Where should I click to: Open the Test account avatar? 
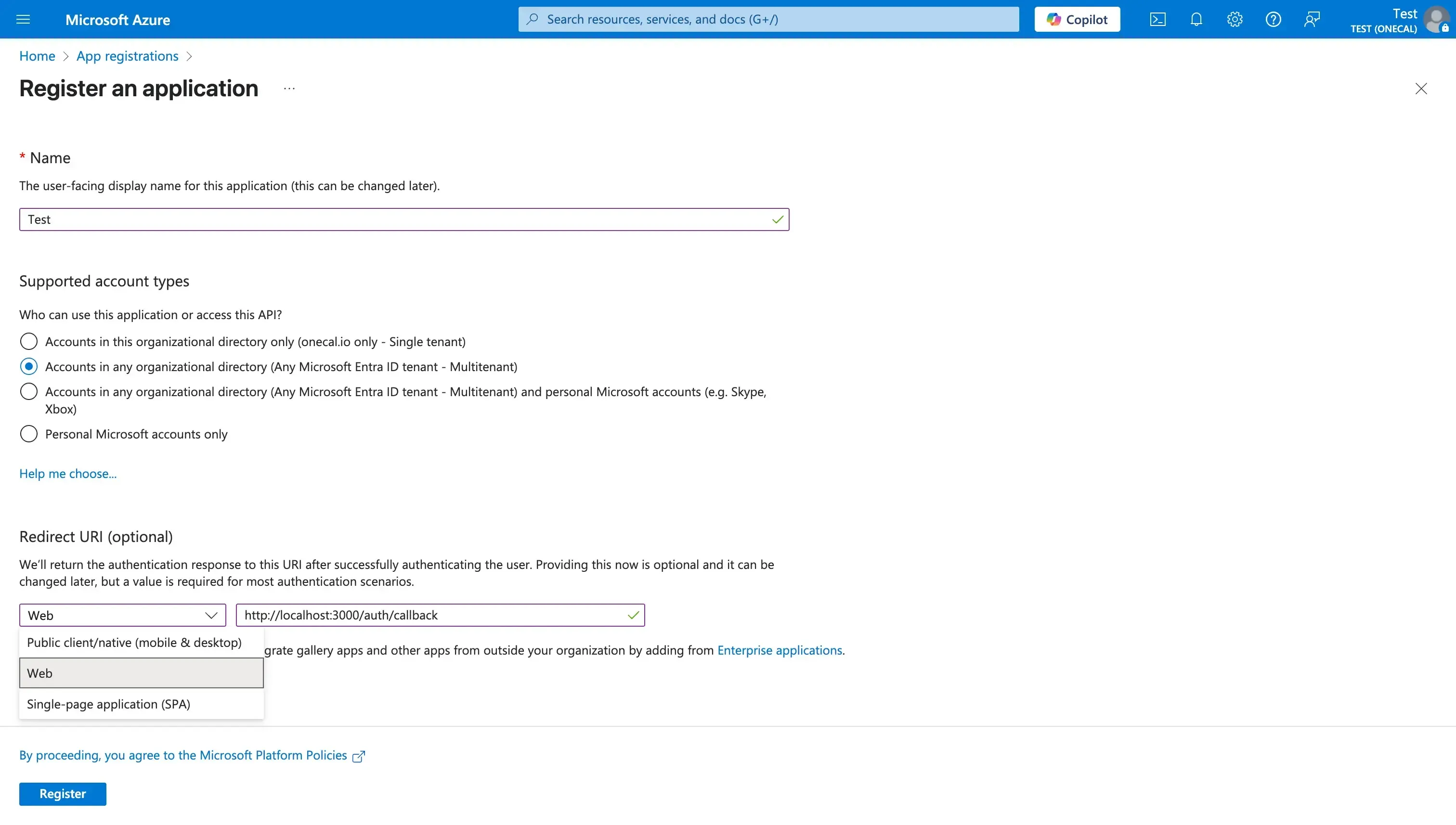pos(1437,20)
